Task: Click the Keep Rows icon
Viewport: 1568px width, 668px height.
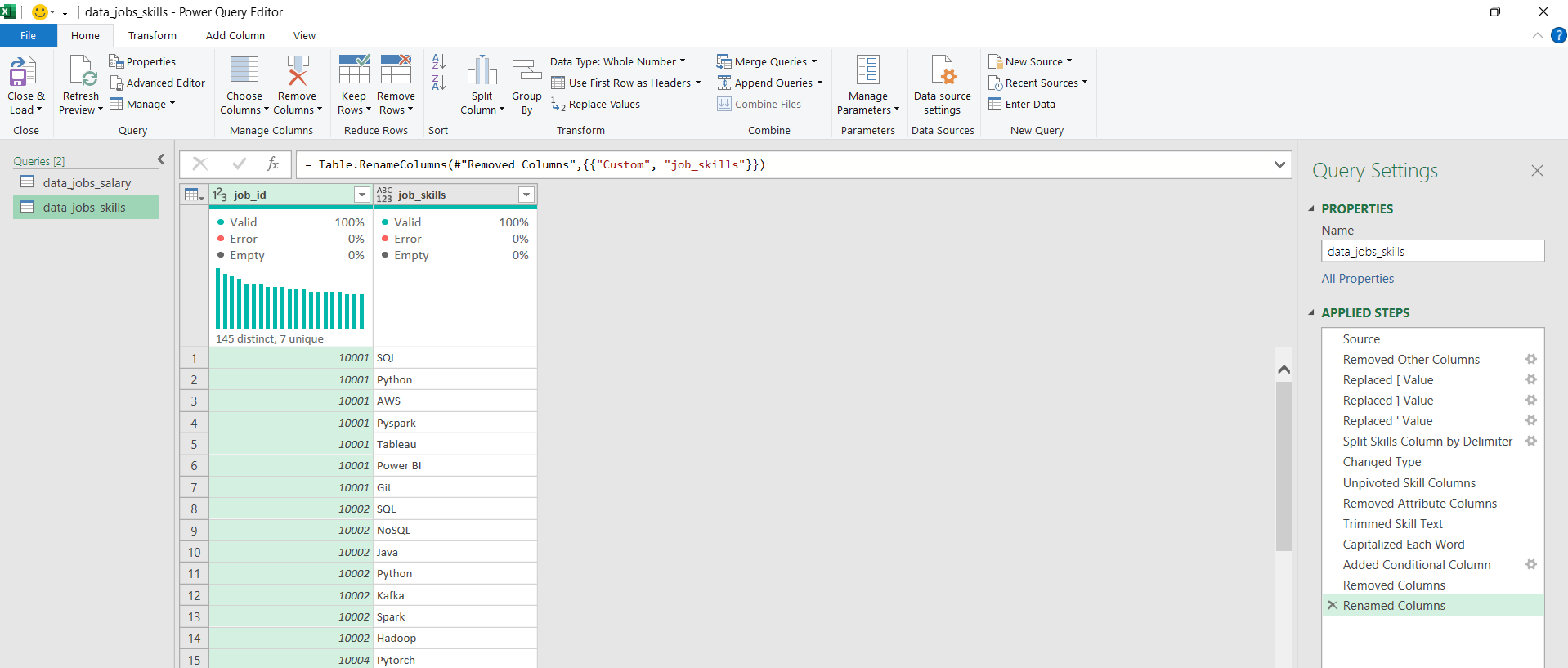Action: coord(354,70)
